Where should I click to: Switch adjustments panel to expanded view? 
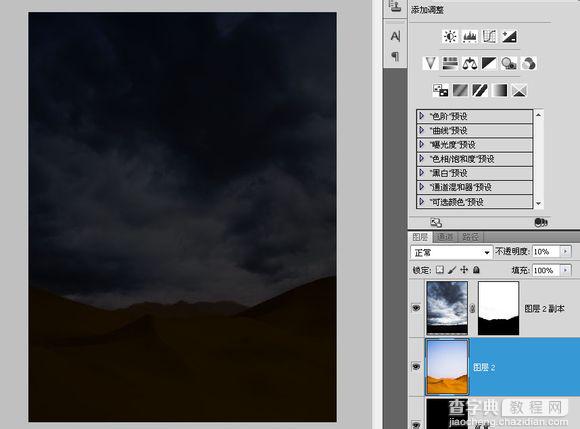coord(436,222)
